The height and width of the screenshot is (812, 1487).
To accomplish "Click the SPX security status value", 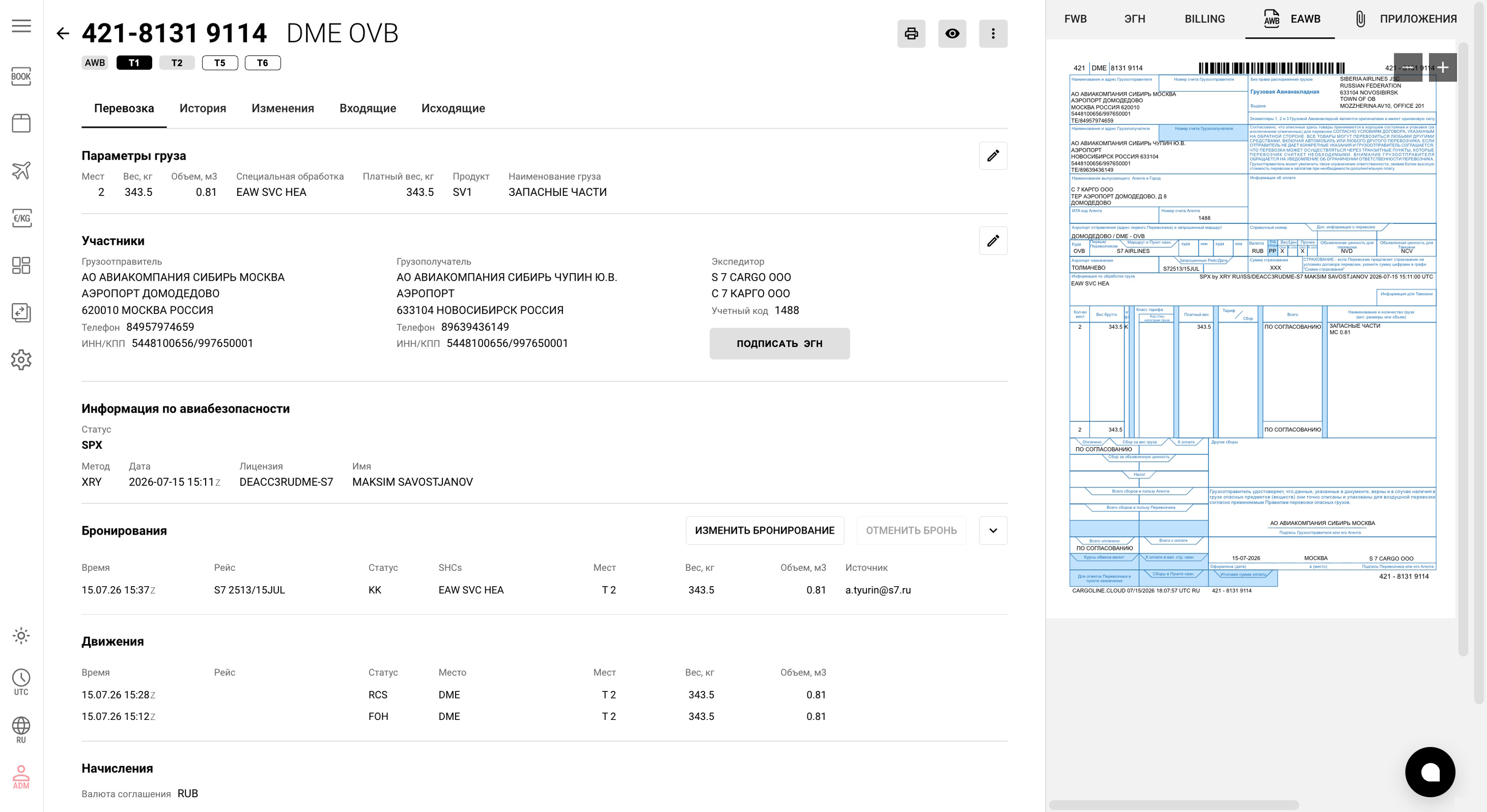I will 92,446.
